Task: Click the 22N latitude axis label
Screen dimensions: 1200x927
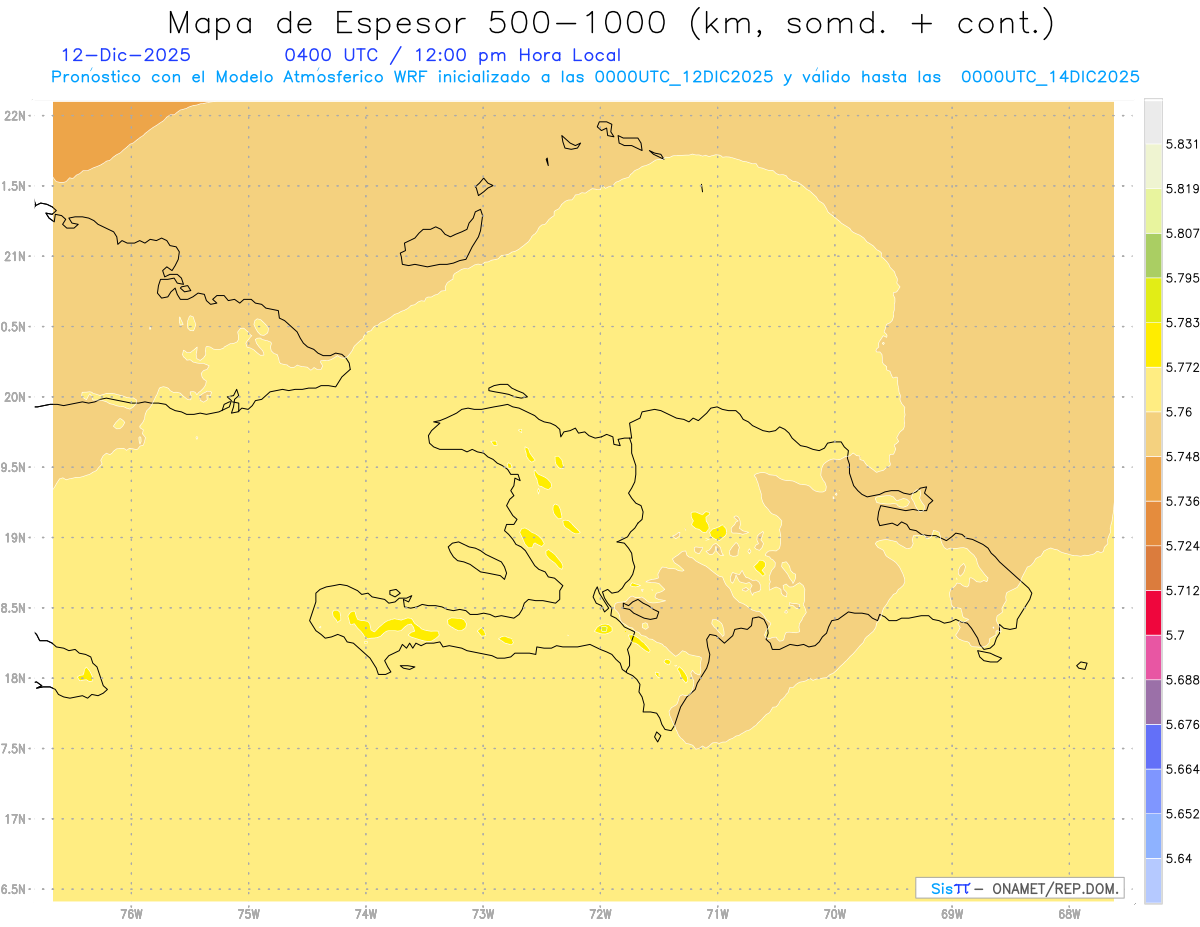Action: coord(15,116)
